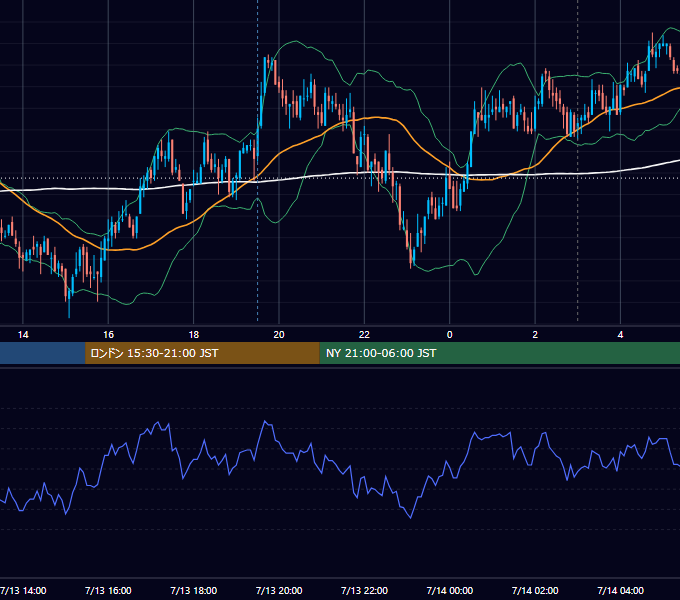
Task: Click the 0 hour label on time axis
Action: tap(450, 334)
